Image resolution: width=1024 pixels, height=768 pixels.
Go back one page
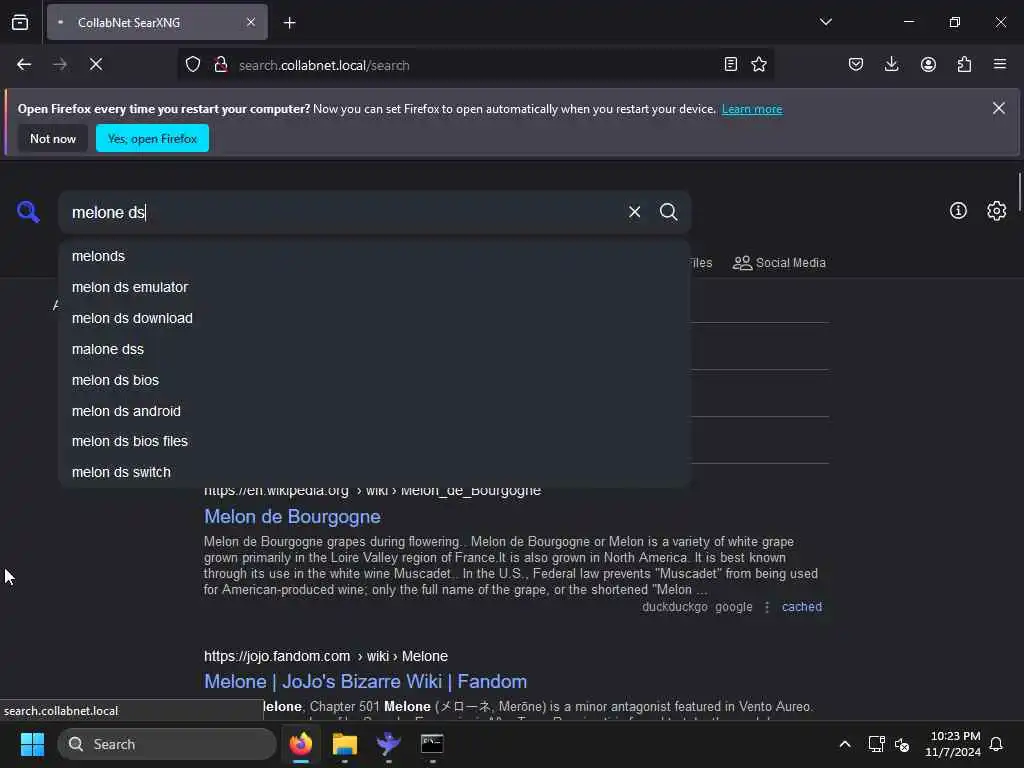24,65
